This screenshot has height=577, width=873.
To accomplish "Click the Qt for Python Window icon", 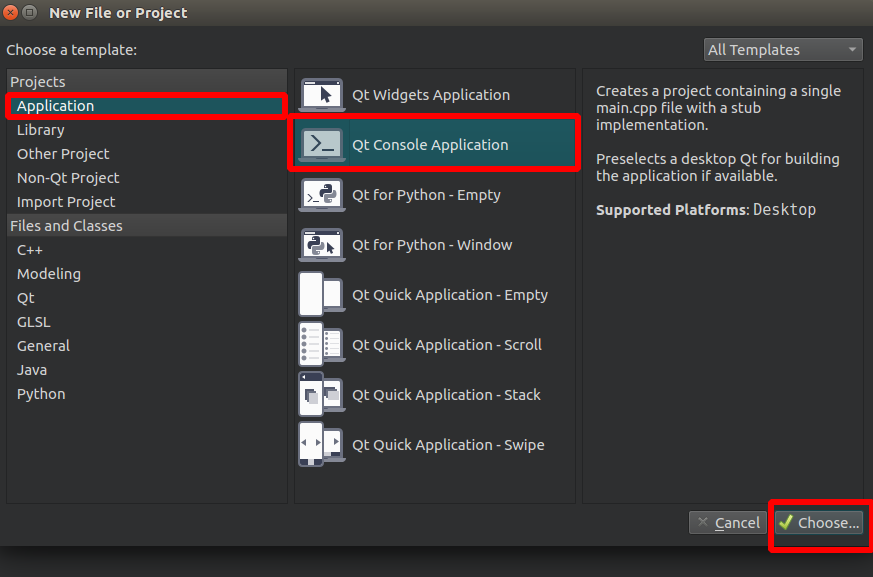I will click(x=321, y=245).
